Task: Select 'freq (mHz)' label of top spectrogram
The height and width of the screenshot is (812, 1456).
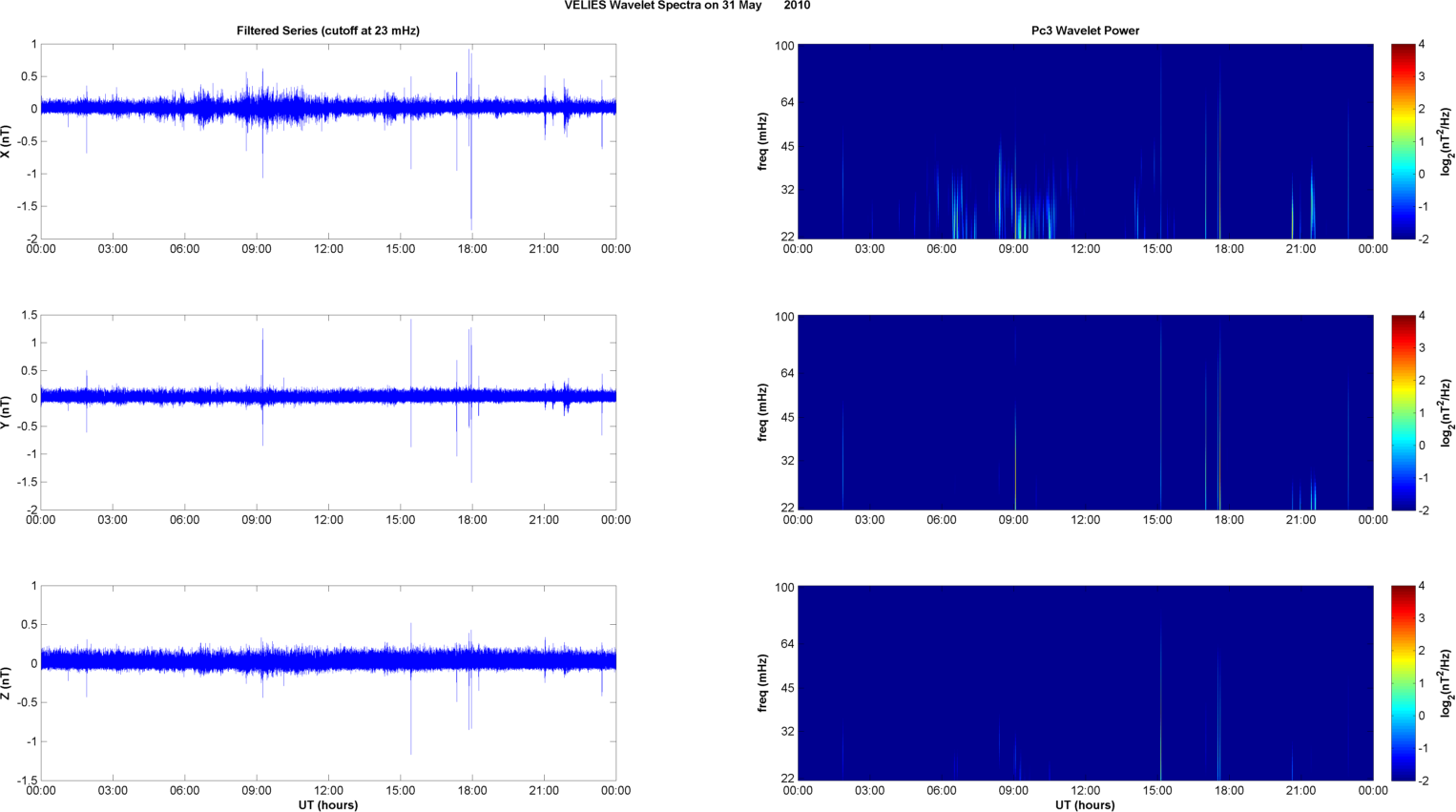Action: pos(762,141)
